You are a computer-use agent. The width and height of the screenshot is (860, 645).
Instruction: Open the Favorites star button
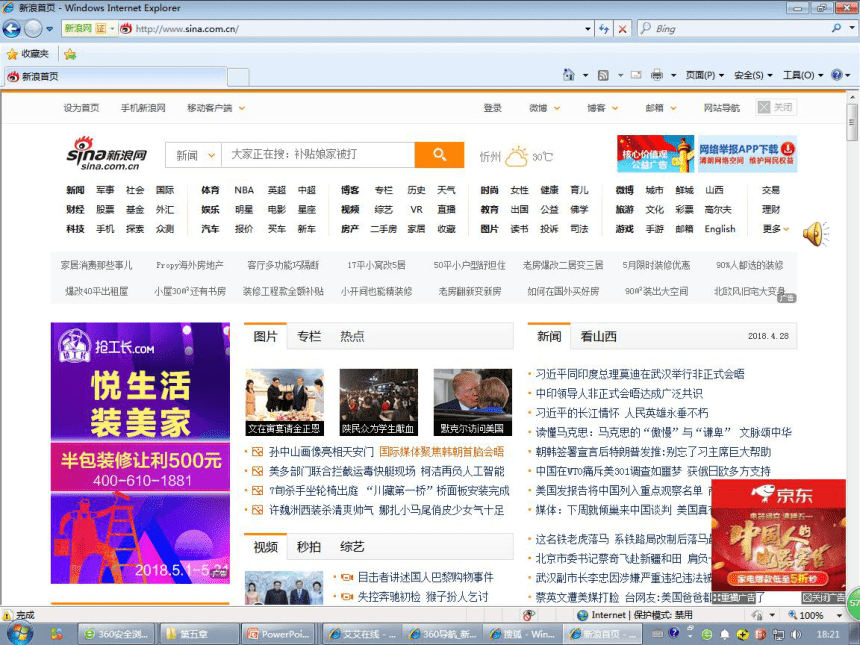tap(27, 54)
